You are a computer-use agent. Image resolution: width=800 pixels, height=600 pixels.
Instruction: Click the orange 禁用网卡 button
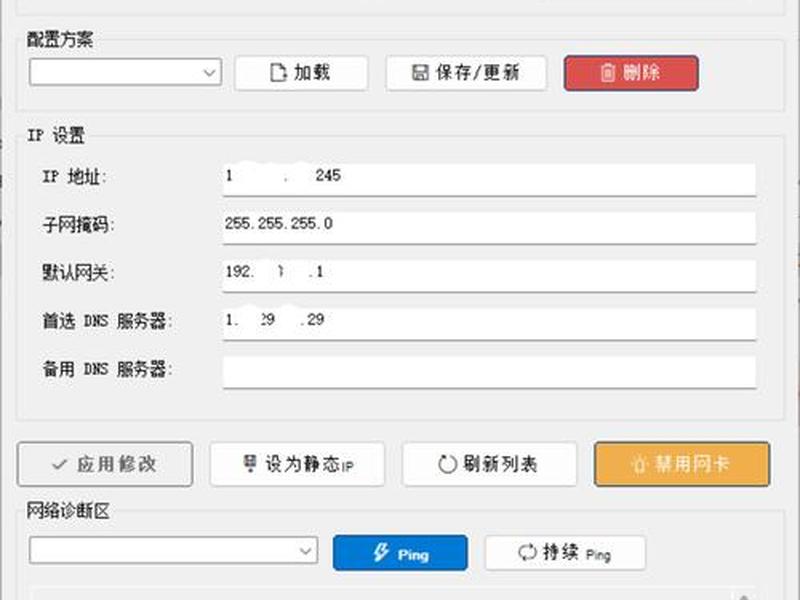click(x=682, y=464)
